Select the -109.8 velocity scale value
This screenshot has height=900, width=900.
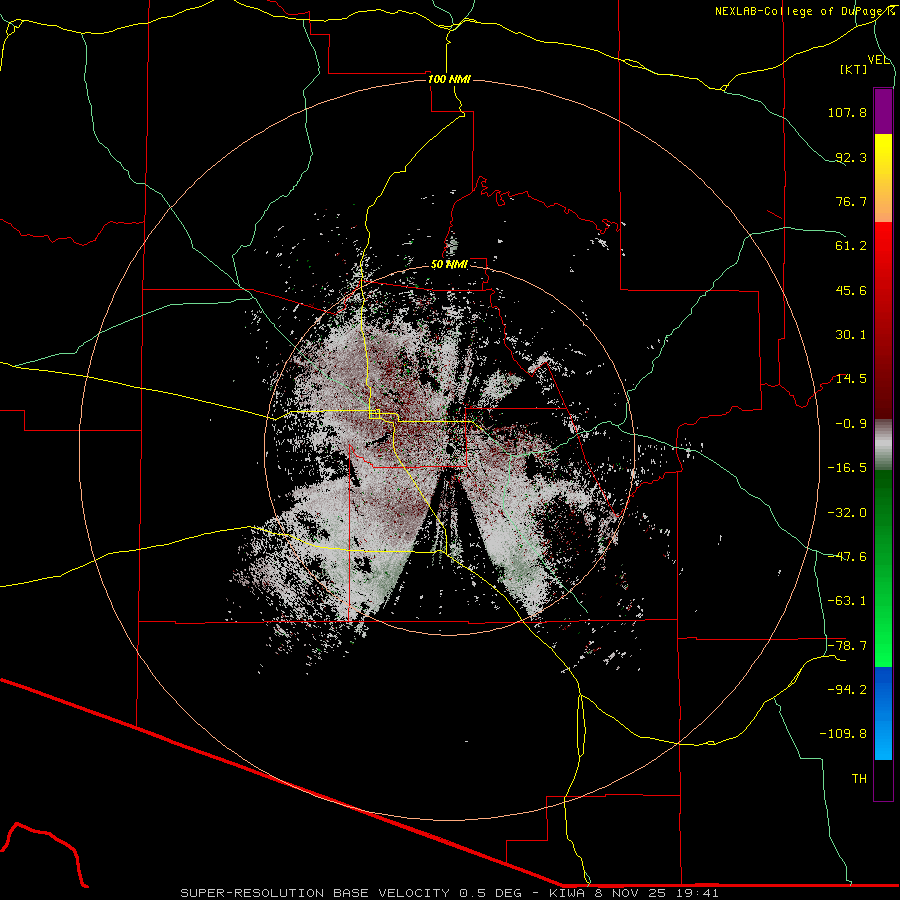tap(844, 734)
